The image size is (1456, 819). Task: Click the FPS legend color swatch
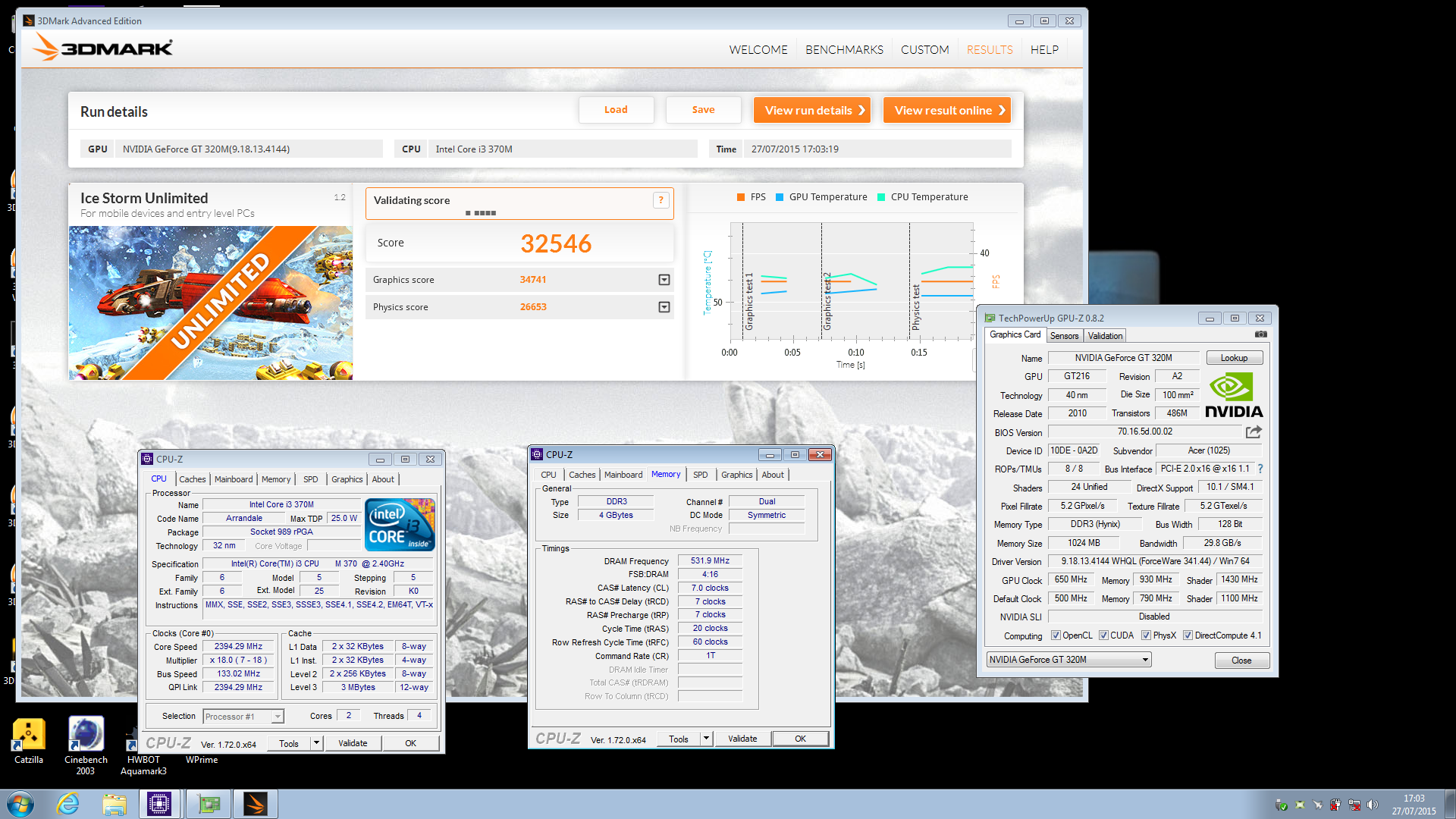[x=740, y=197]
